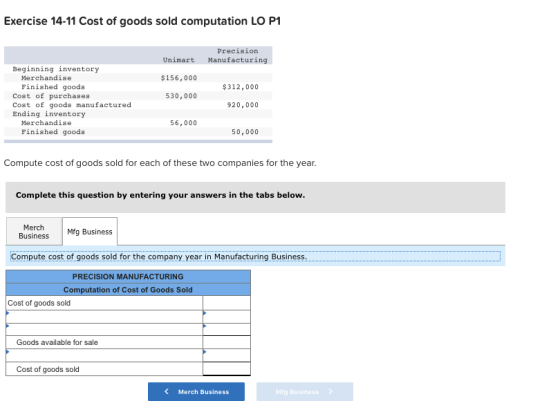The width and height of the screenshot is (560, 410).
Task: Click the disabled Mfg Business next button
Action: [304, 391]
